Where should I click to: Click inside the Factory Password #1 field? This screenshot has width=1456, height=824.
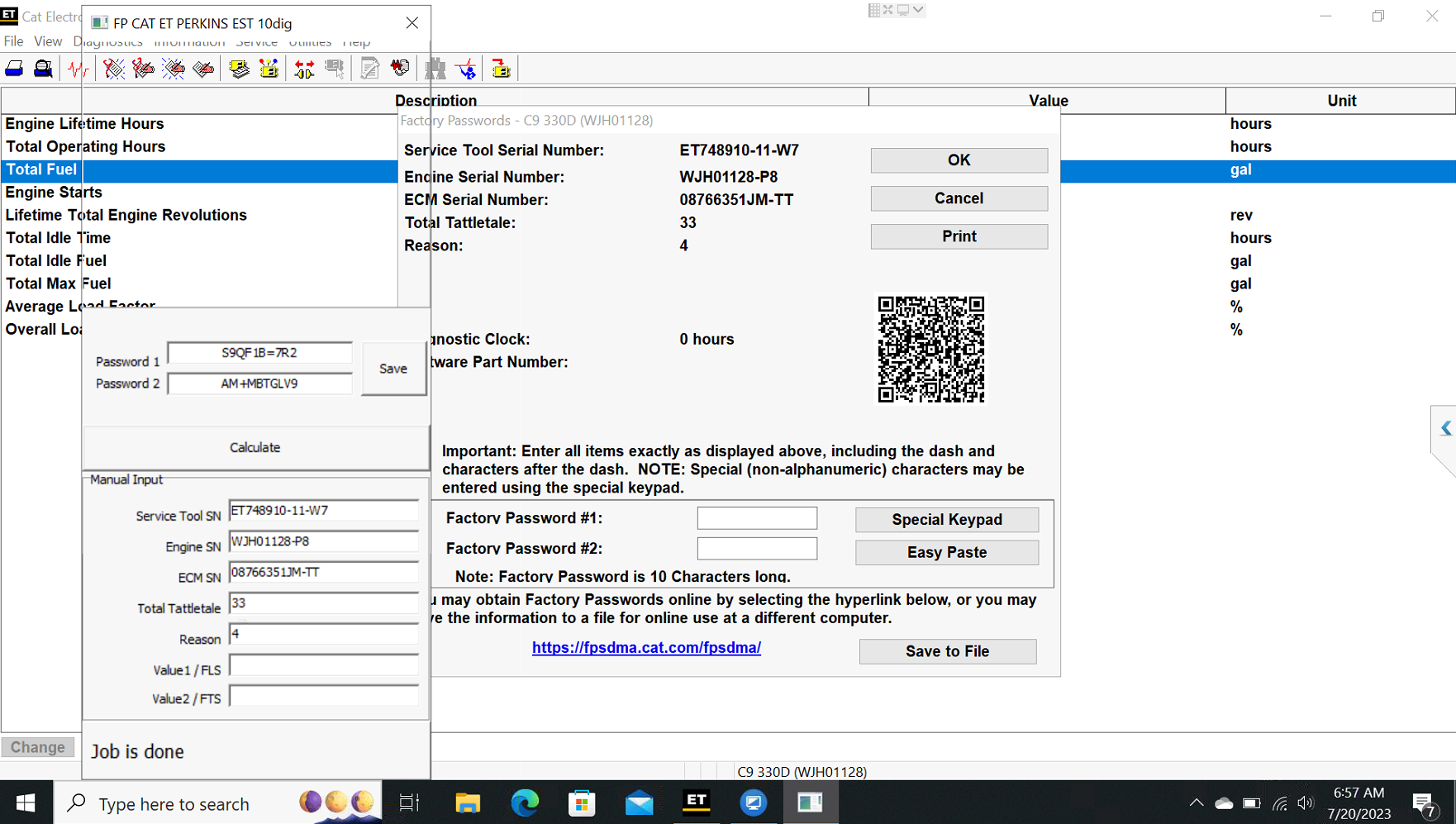point(757,517)
